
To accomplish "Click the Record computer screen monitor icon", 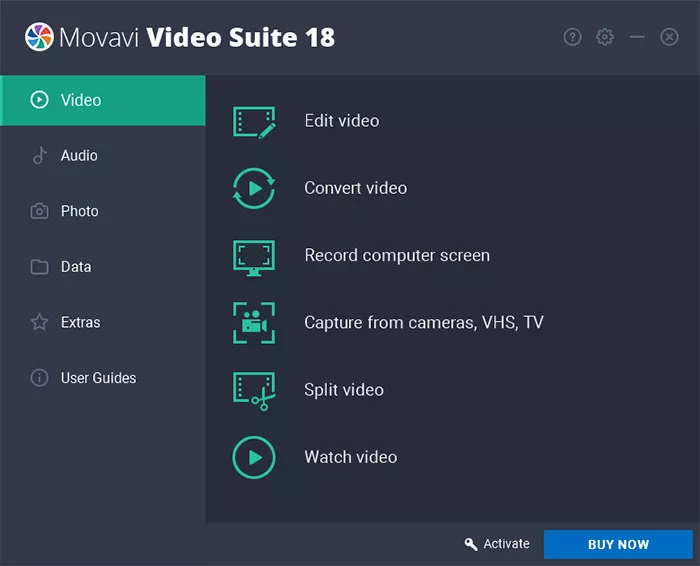I will [254, 258].
